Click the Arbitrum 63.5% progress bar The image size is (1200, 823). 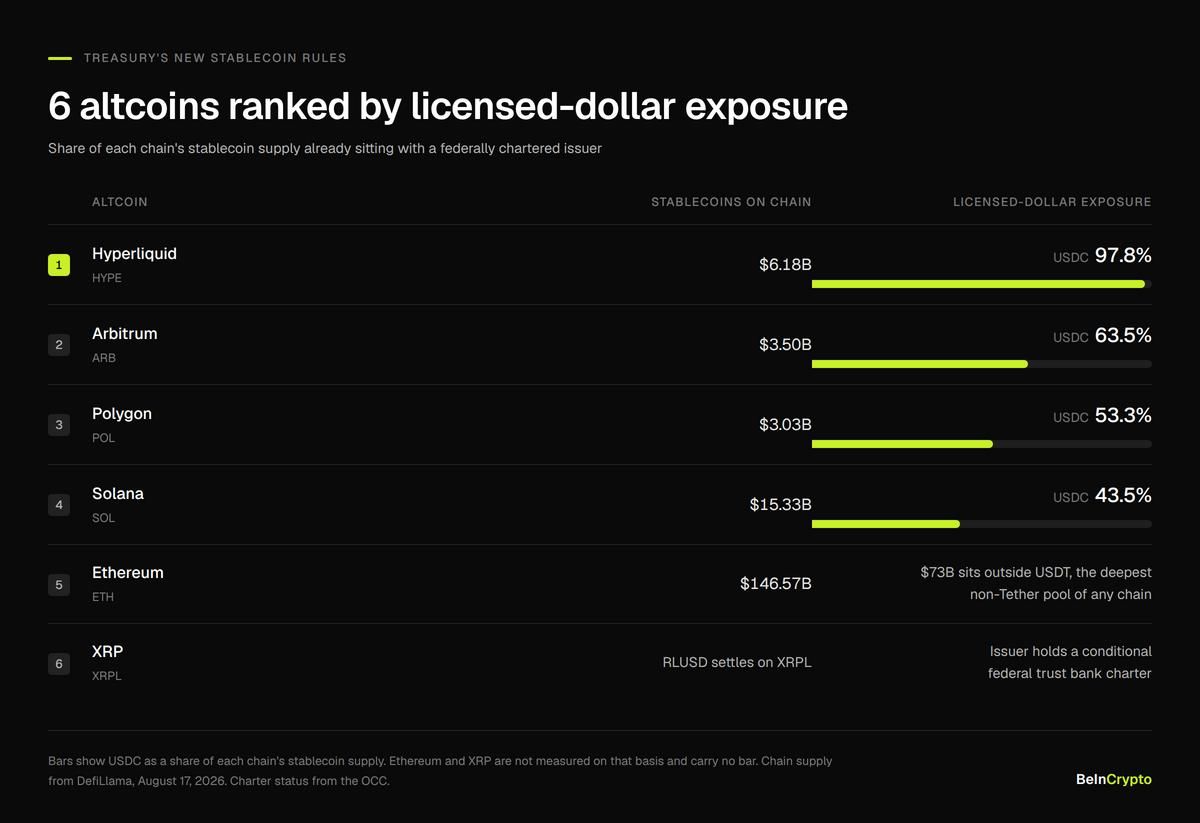point(982,364)
